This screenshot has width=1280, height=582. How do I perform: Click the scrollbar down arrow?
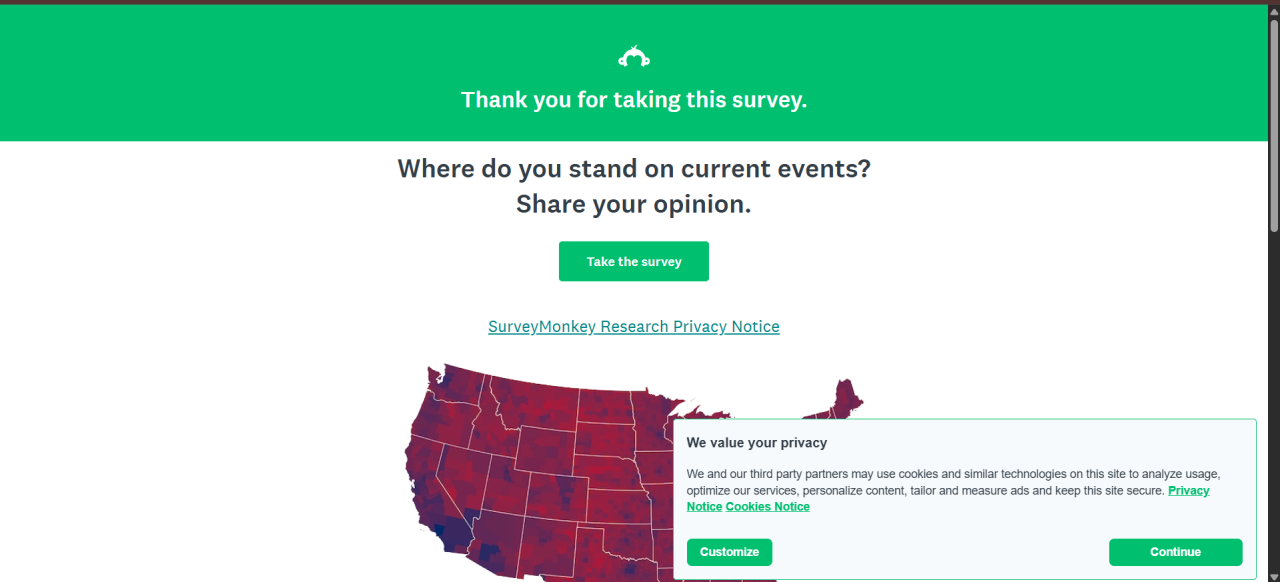coord(1273,574)
